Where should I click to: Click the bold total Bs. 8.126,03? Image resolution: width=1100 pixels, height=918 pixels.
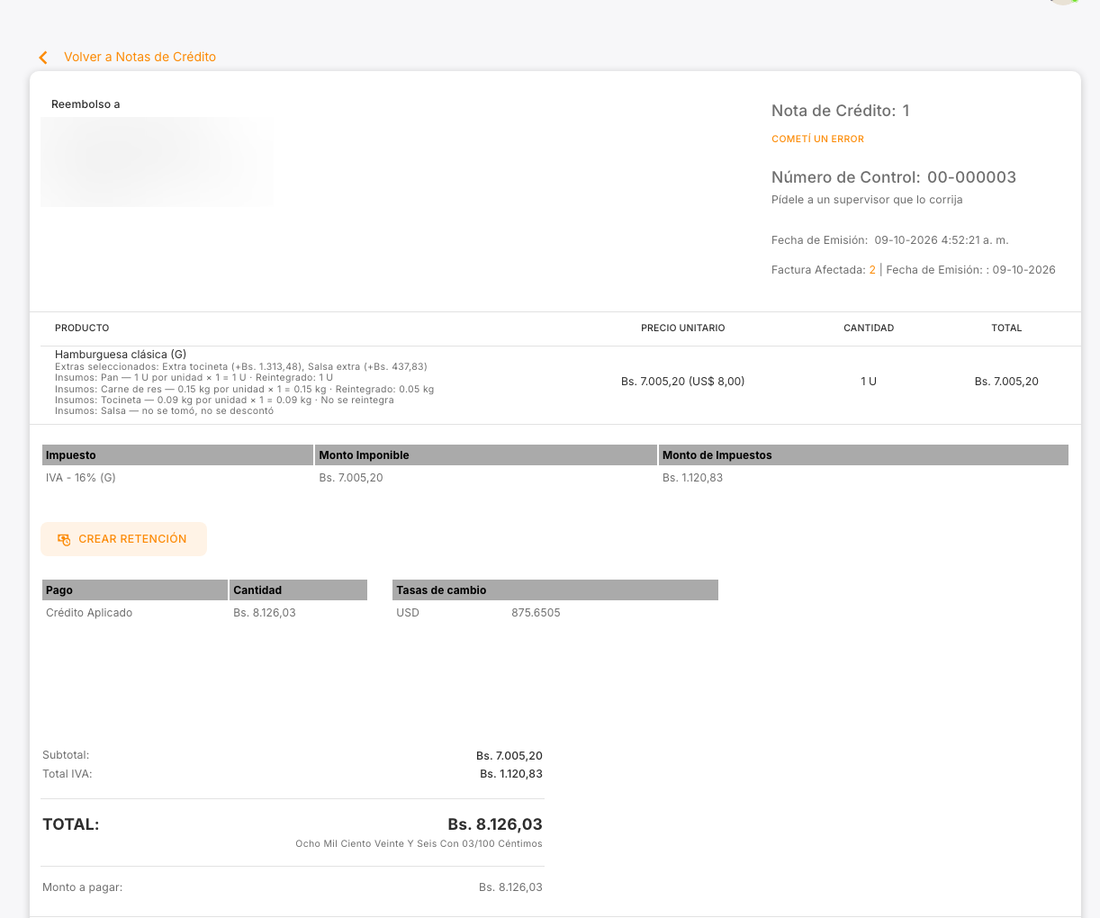[x=495, y=825]
